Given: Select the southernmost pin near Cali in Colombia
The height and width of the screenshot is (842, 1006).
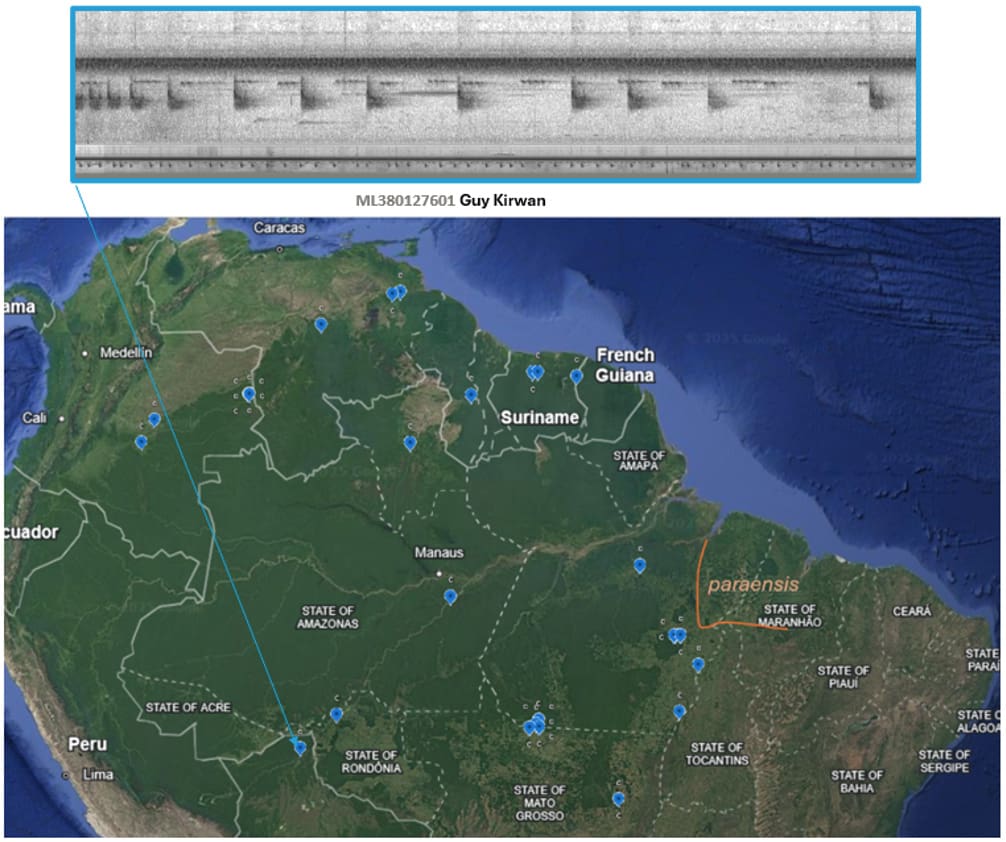Looking at the screenshot, I should [141, 441].
